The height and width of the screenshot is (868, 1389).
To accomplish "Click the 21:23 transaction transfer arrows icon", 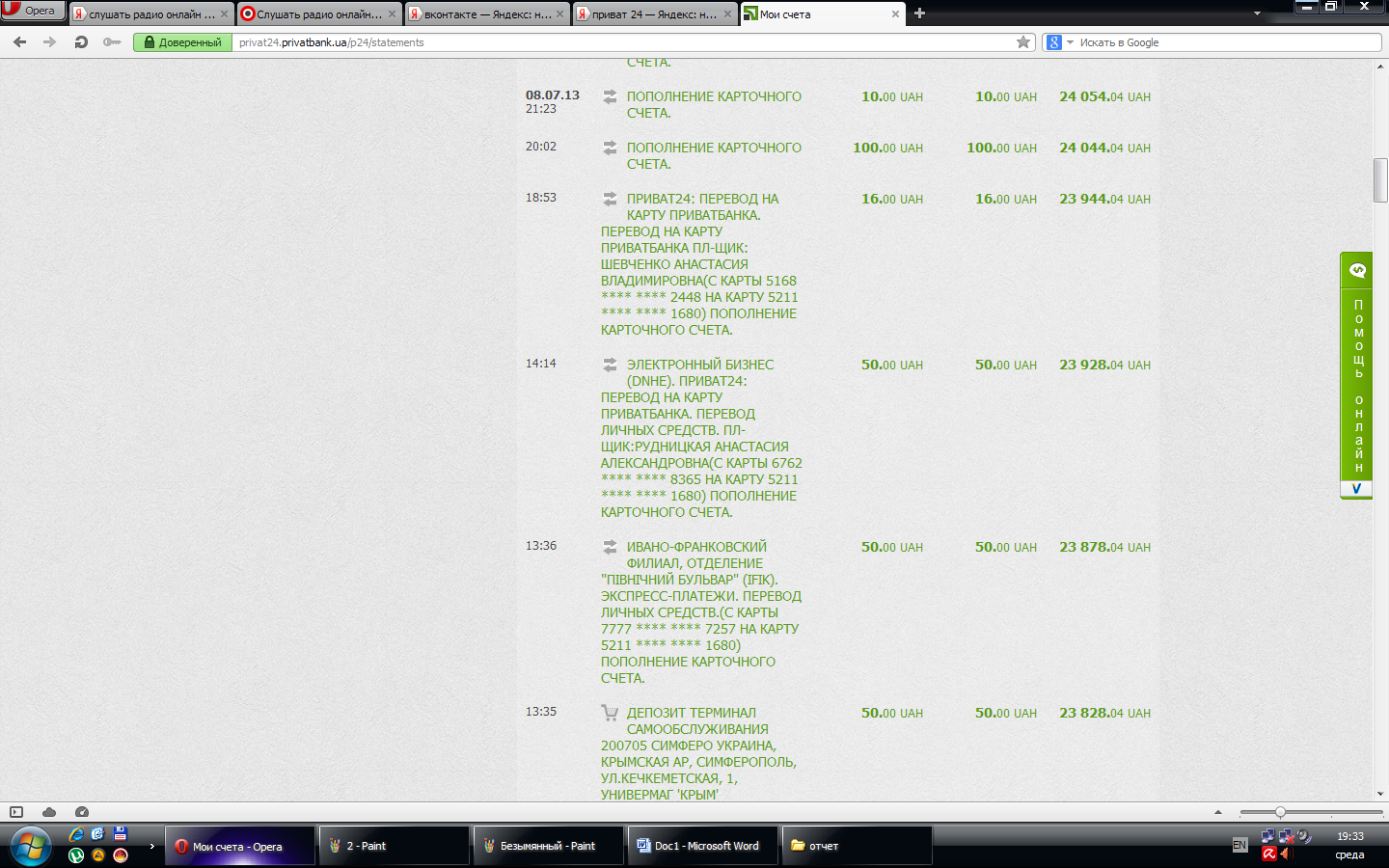I will [610, 96].
